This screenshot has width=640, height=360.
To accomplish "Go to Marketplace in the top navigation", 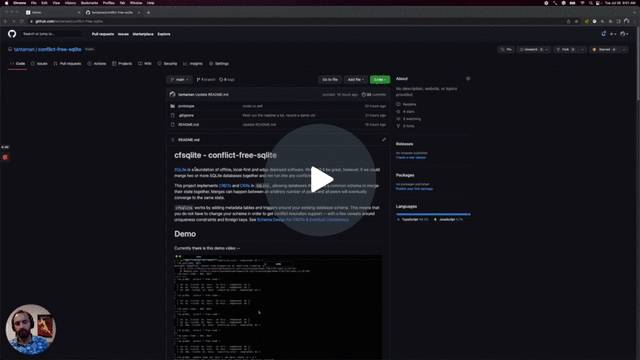I will 143,34.
